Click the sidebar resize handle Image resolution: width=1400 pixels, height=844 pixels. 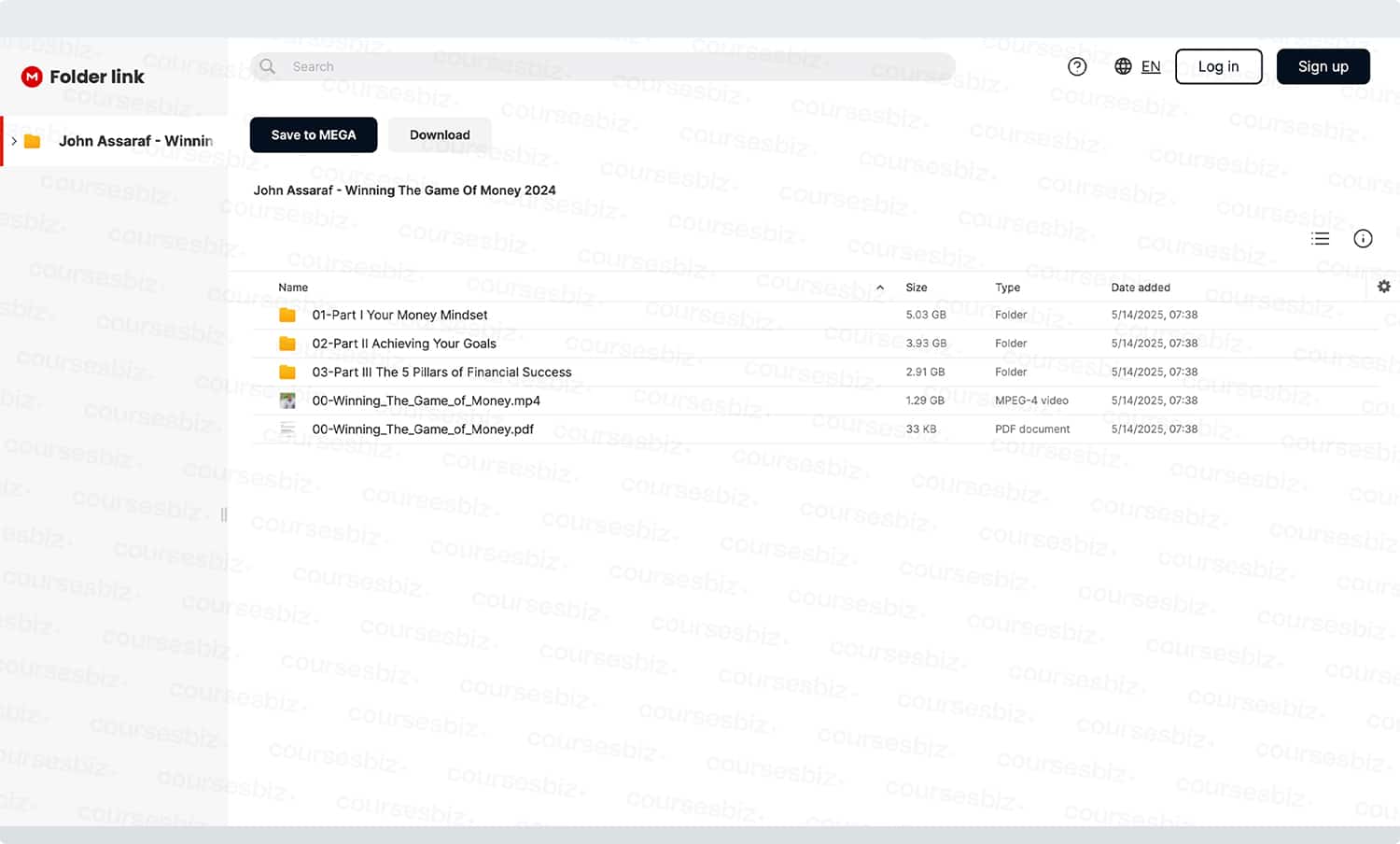pos(224,514)
